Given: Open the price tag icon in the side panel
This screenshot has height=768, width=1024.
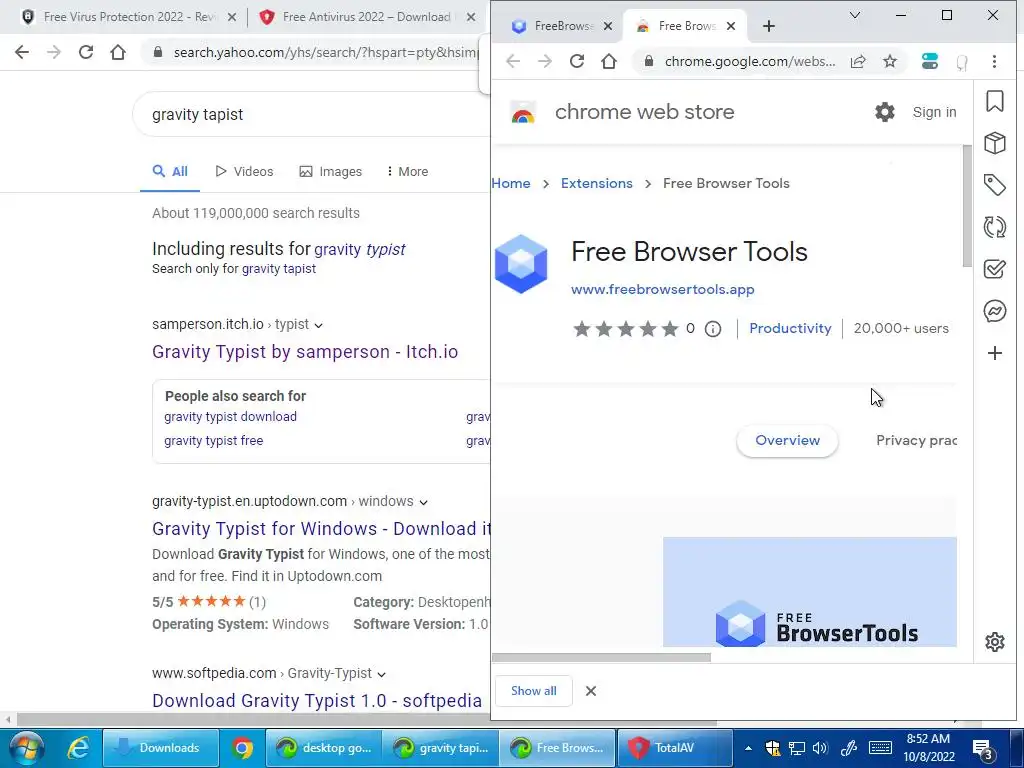Looking at the screenshot, I should click(x=995, y=185).
